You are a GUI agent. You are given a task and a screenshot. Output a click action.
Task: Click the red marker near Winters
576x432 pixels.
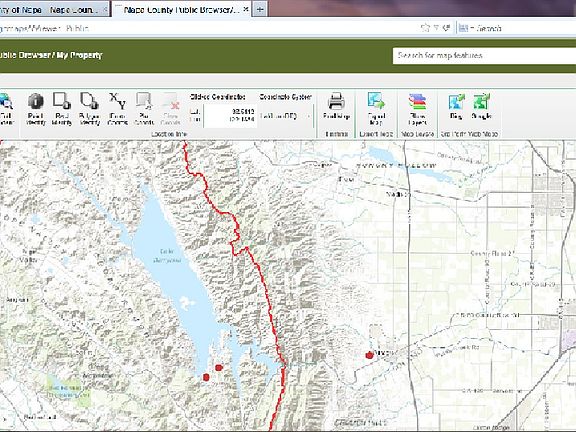369,354
